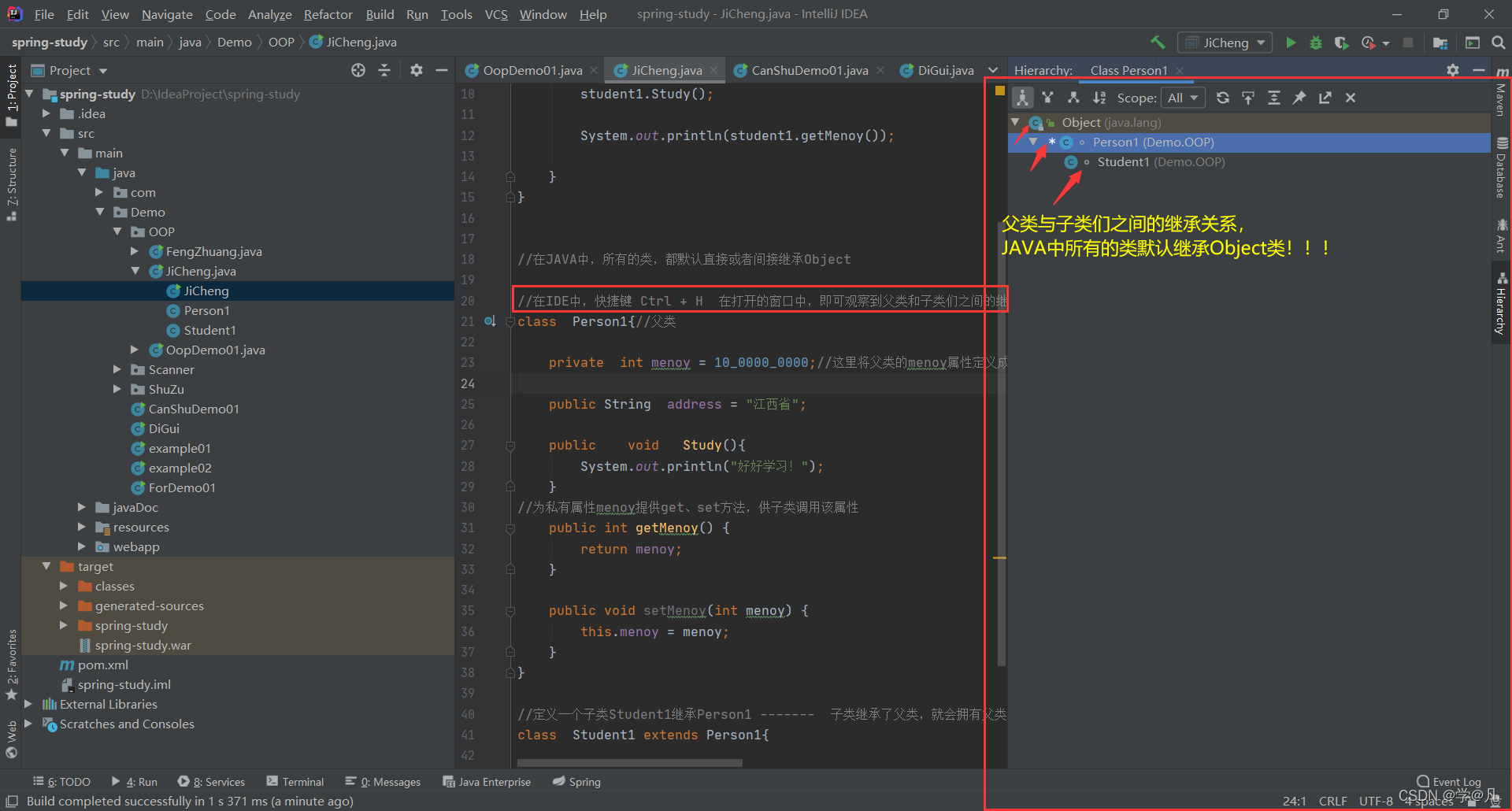
Task: Open the 6: TODO tool window
Action: click(61, 782)
